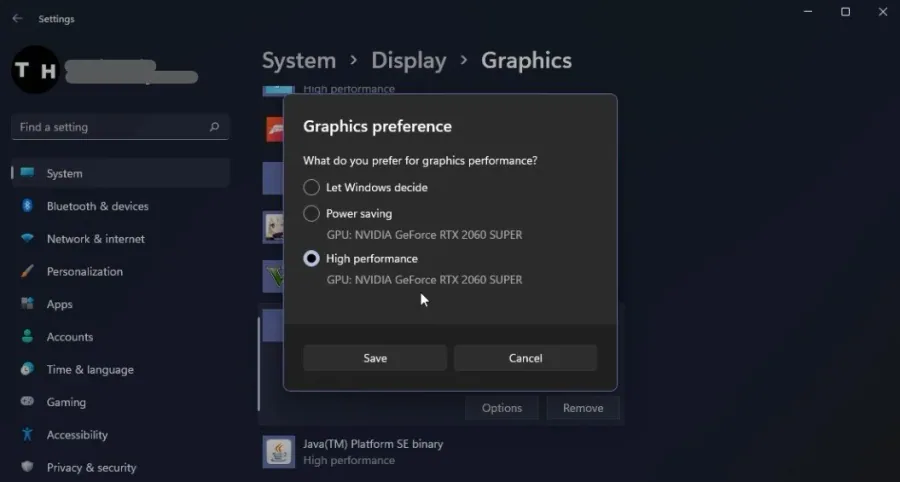
Task: Open Options for the selected app
Action: coord(502,408)
